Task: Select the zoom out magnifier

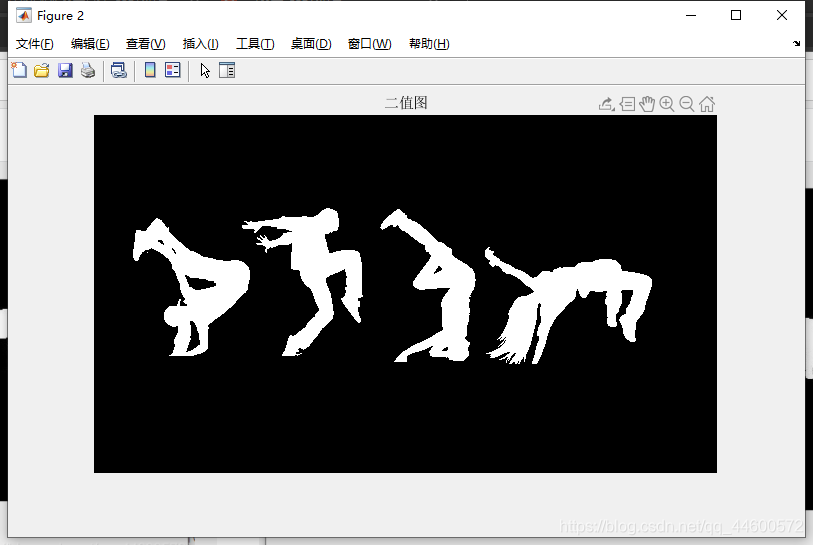Action: point(686,104)
